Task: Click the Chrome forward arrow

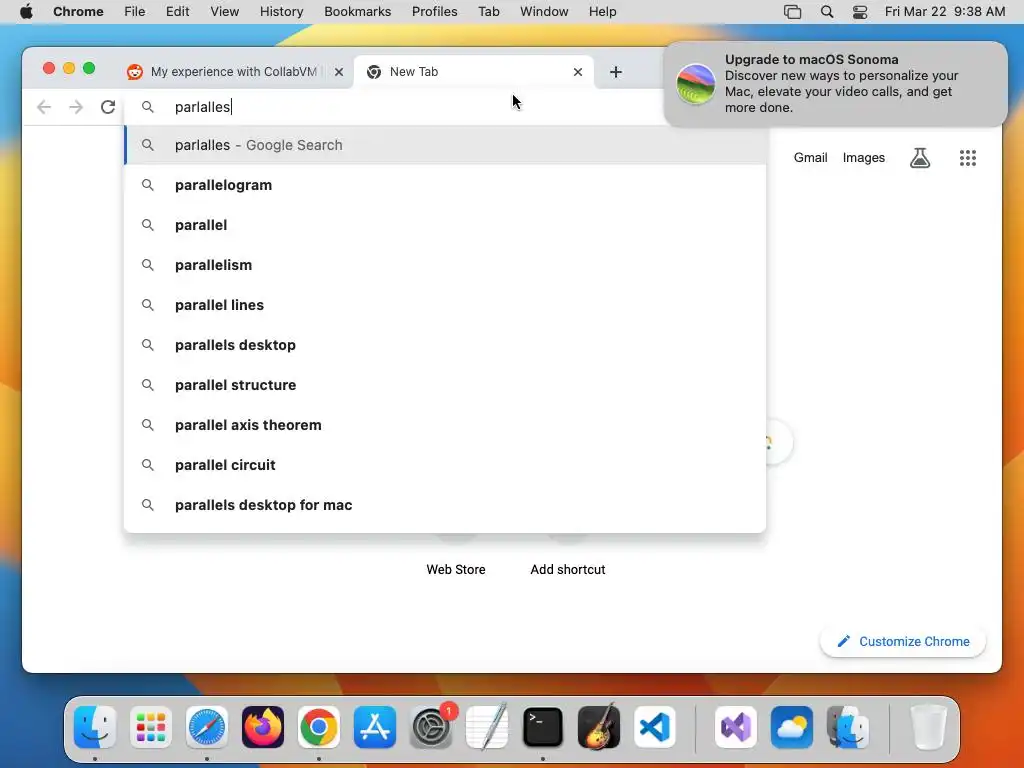Action: (x=76, y=107)
